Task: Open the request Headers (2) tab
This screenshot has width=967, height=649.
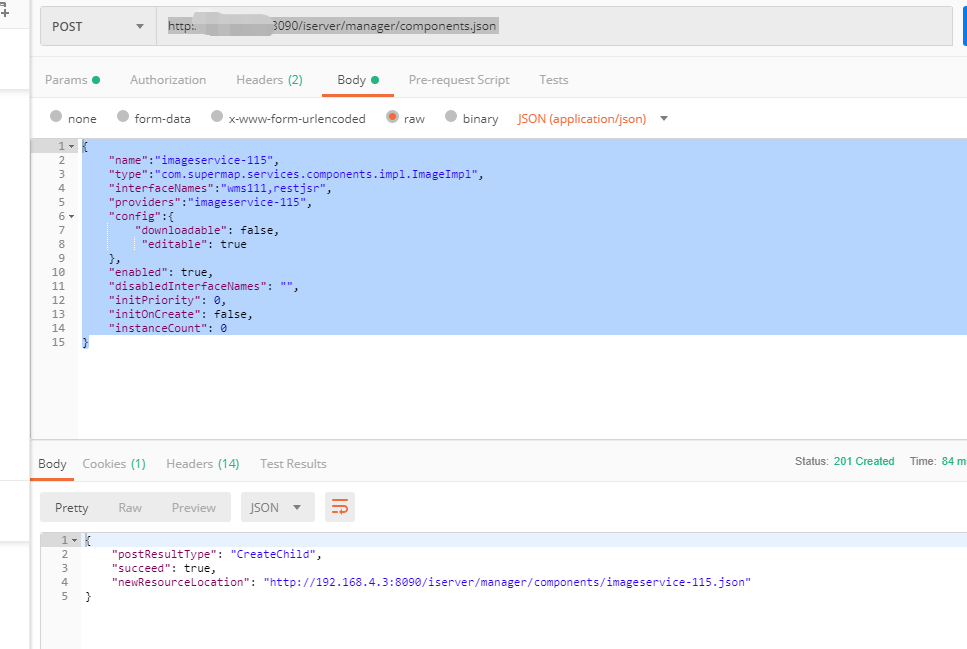Action: click(x=270, y=80)
